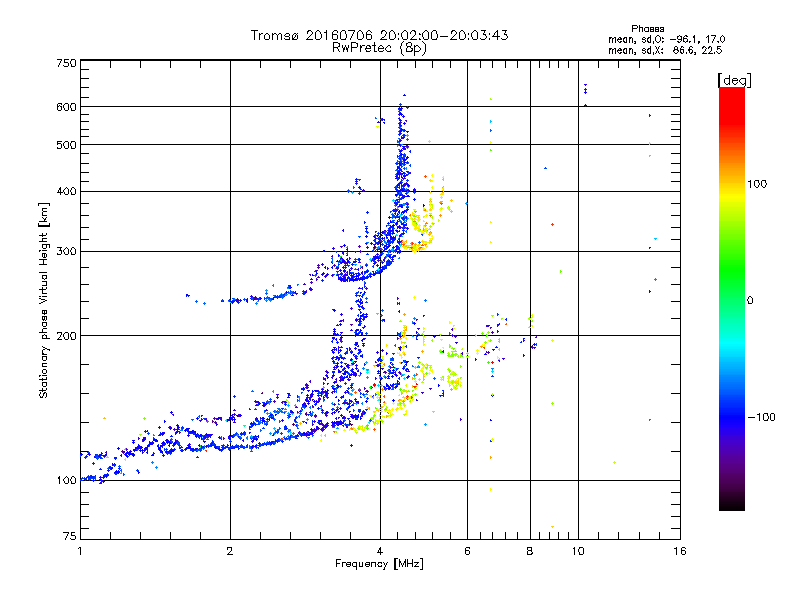Click the colorbar label '100'

pyautogui.click(x=757, y=184)
